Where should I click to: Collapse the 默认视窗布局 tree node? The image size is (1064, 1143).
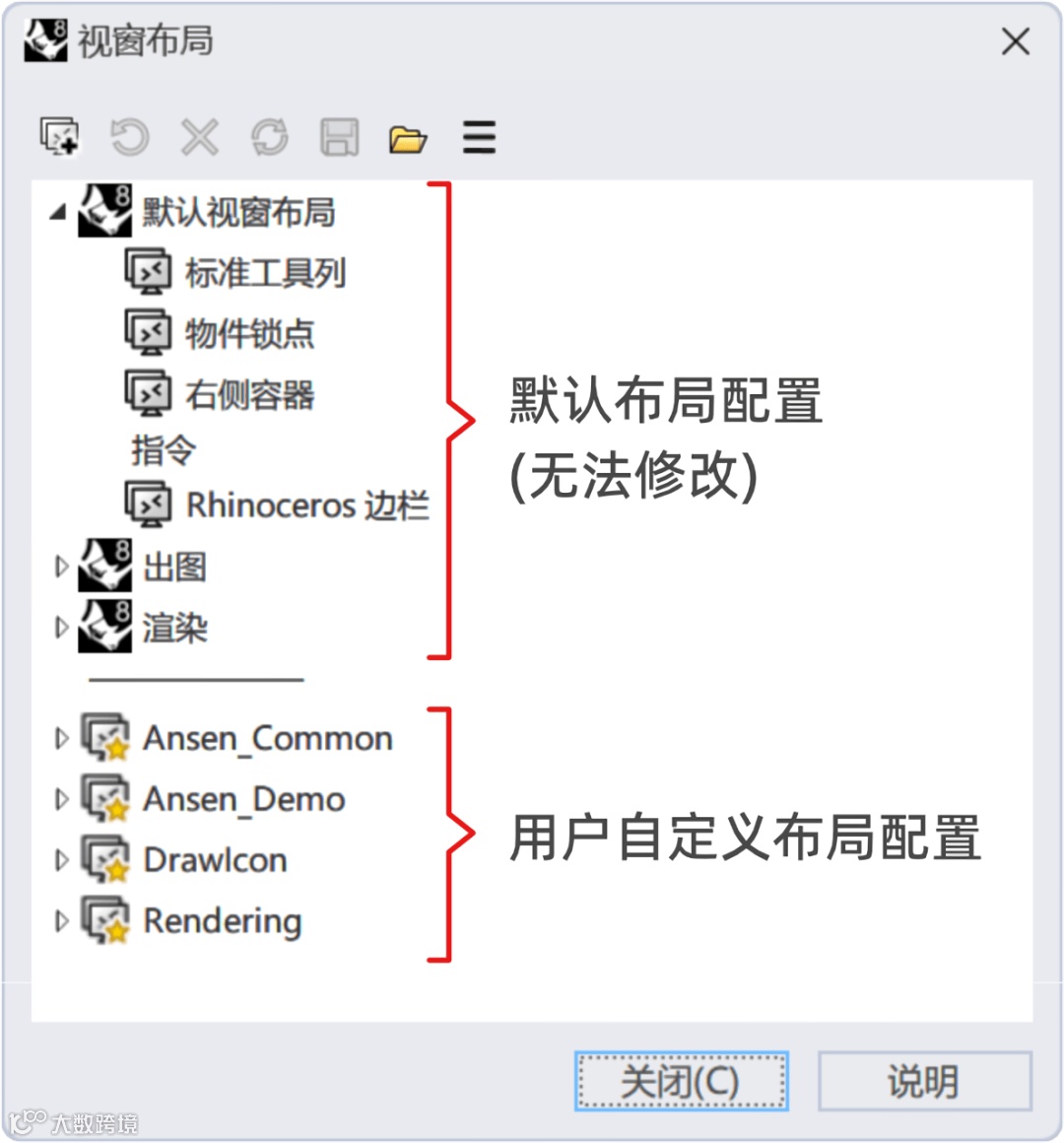58,212
